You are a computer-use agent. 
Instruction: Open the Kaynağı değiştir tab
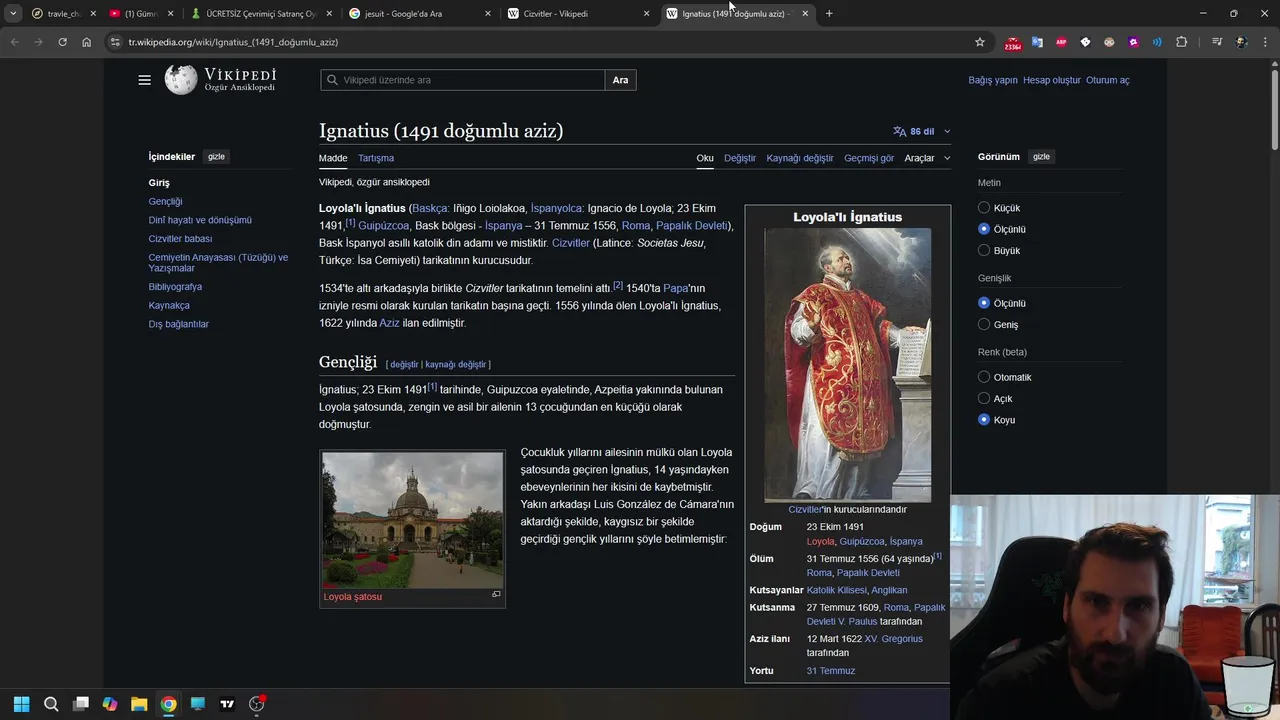[x=800, y=158]
